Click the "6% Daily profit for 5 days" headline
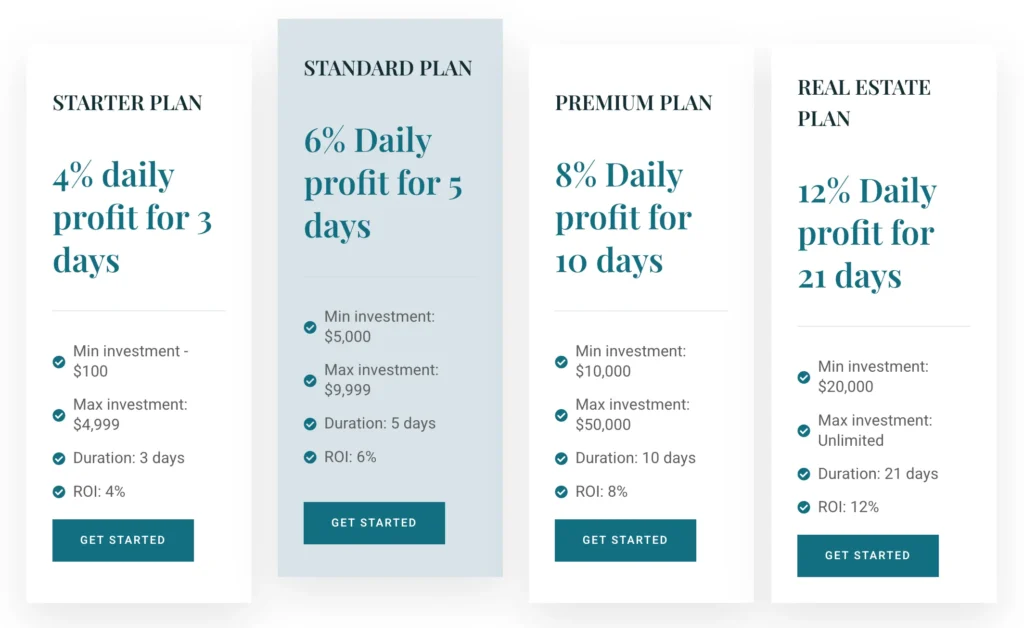Viewport: 1024px width, 628px height. point(383,183)
